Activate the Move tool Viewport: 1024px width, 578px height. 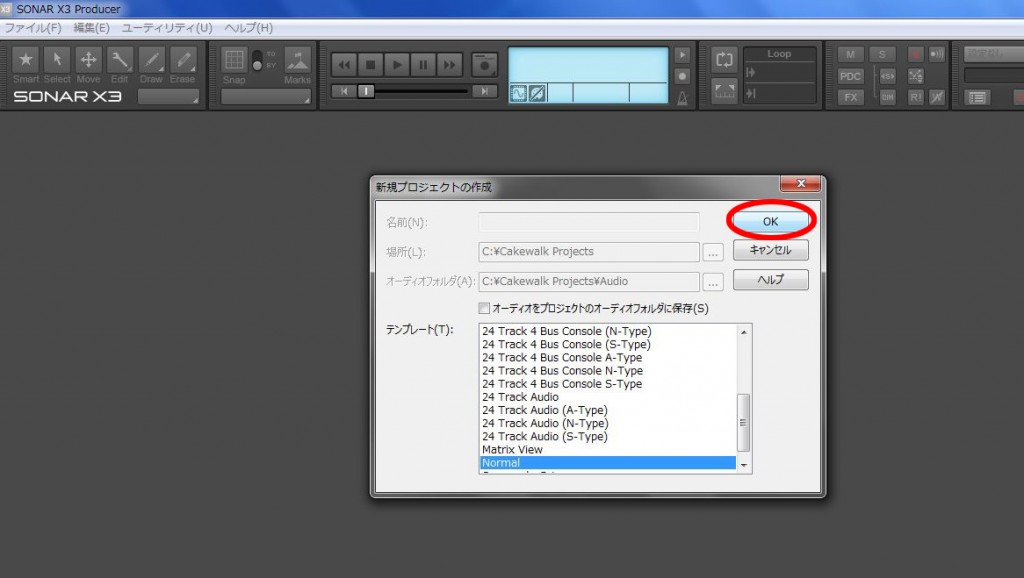[x=88, y=60]
